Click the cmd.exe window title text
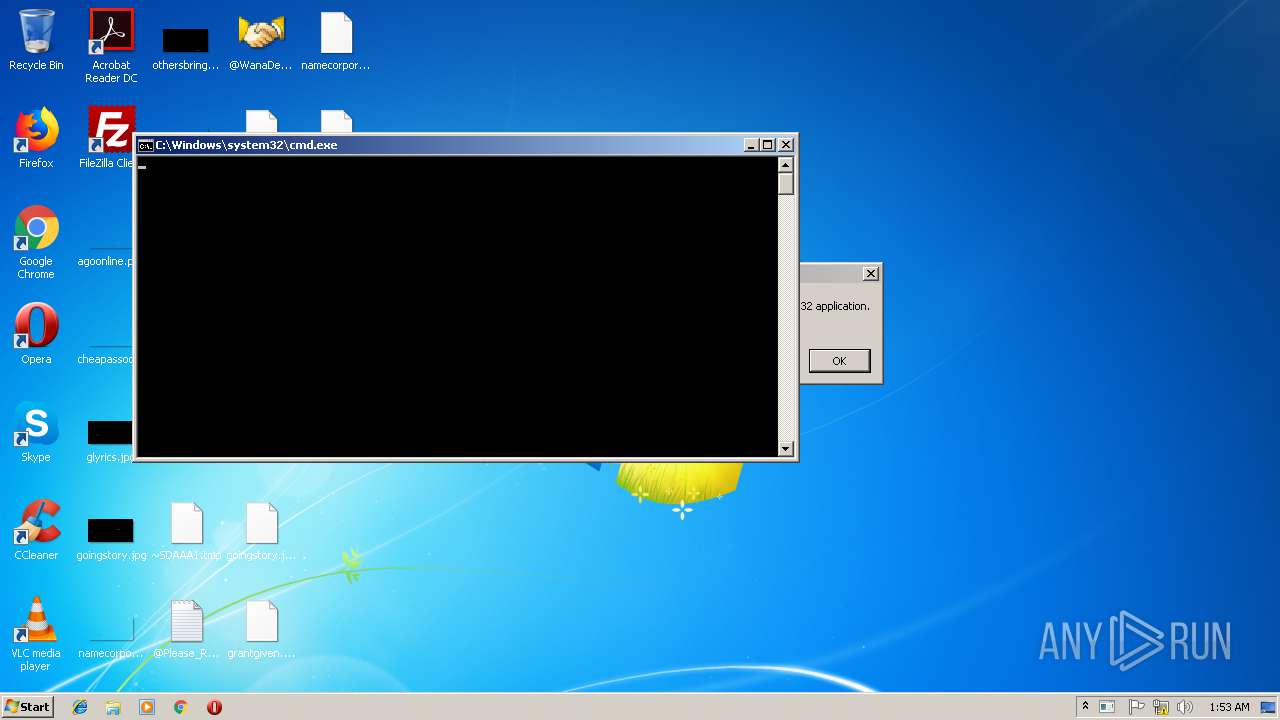The height and width of the screenshot is (720, 1280). [x=246, y=145]
